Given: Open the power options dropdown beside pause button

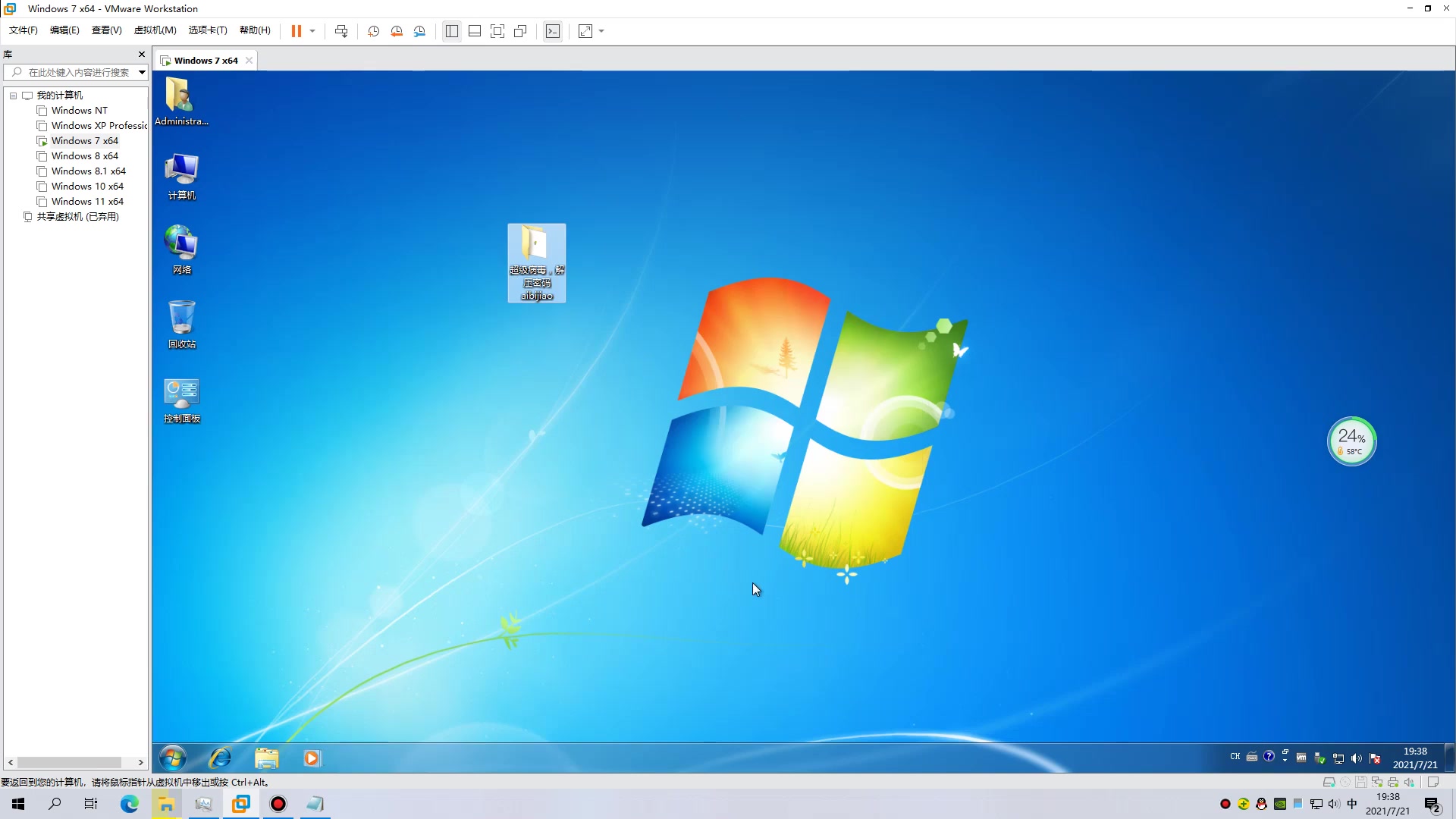Looking at the screenshot, I should click(x=312, y=31).
